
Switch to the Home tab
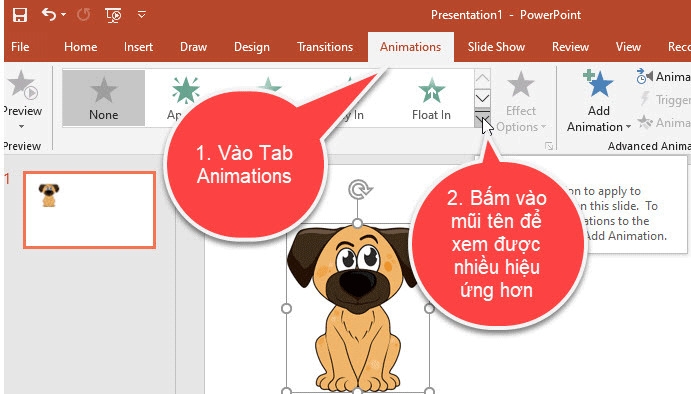click(81, 47)
